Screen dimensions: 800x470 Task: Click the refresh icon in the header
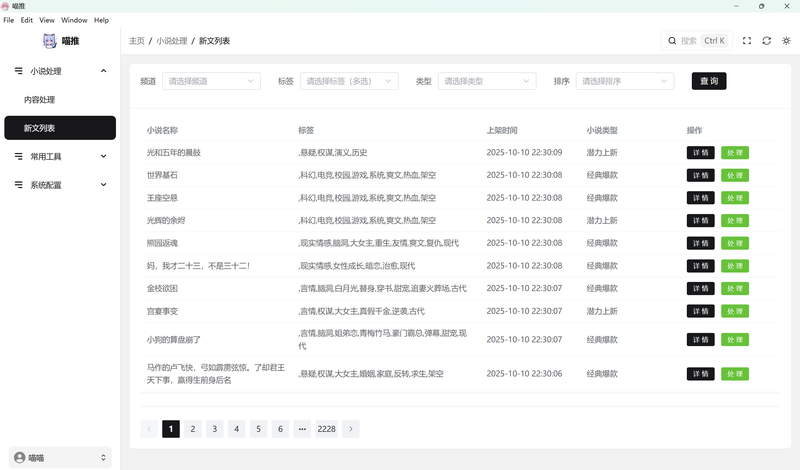click(x=766, y=41)
